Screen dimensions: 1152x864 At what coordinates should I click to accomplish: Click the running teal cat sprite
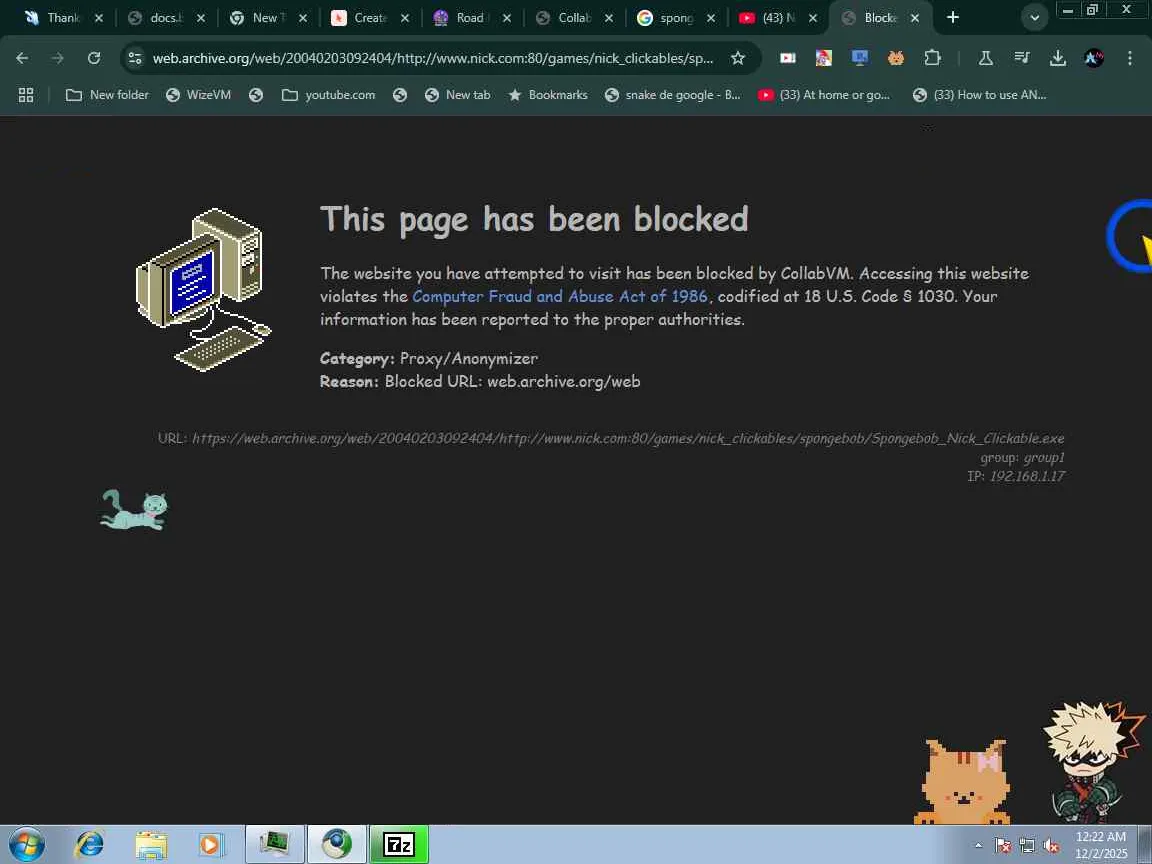pyautogui.click(x=134, y=509)
